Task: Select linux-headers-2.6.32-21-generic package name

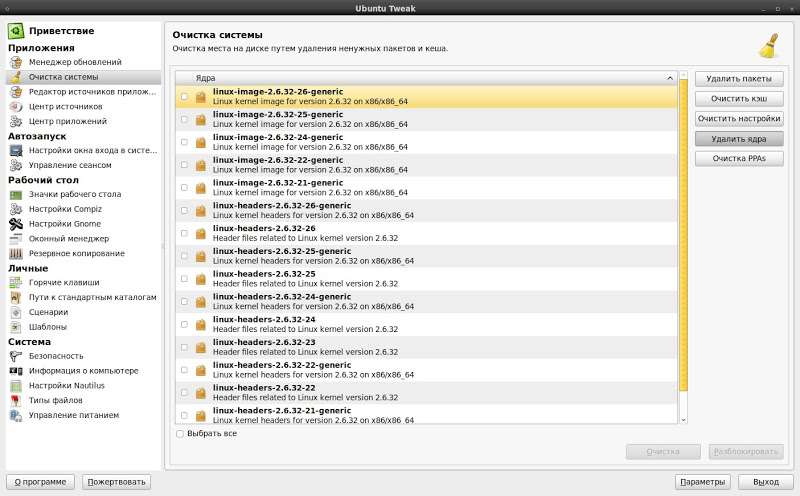Action: [282, 411]
